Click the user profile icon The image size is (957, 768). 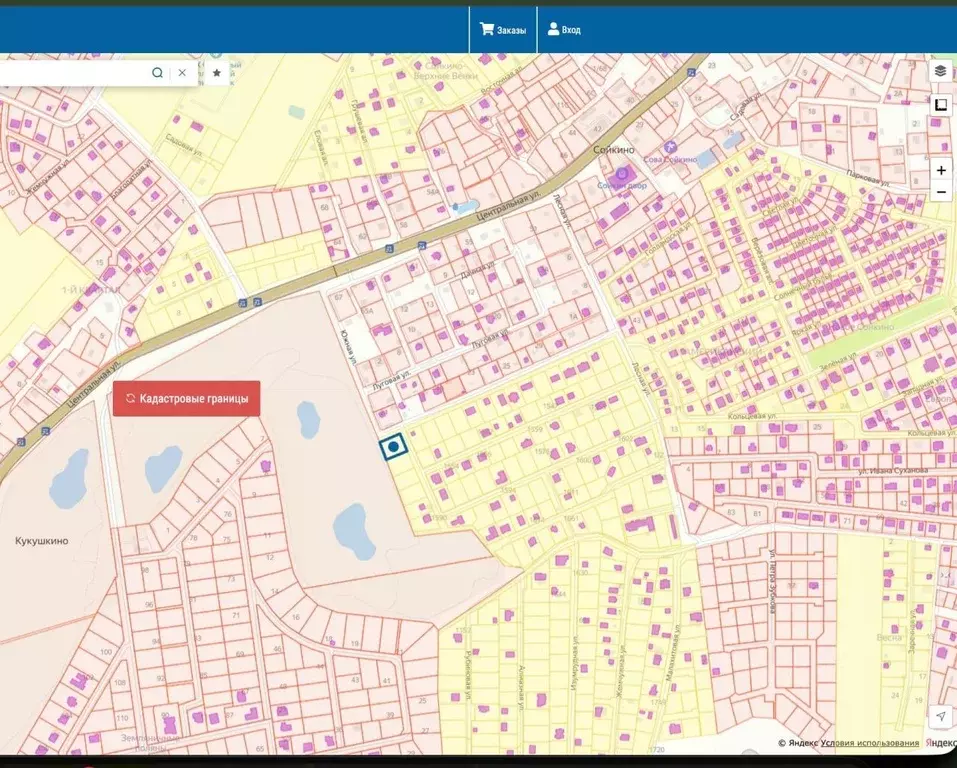(553, 29)
